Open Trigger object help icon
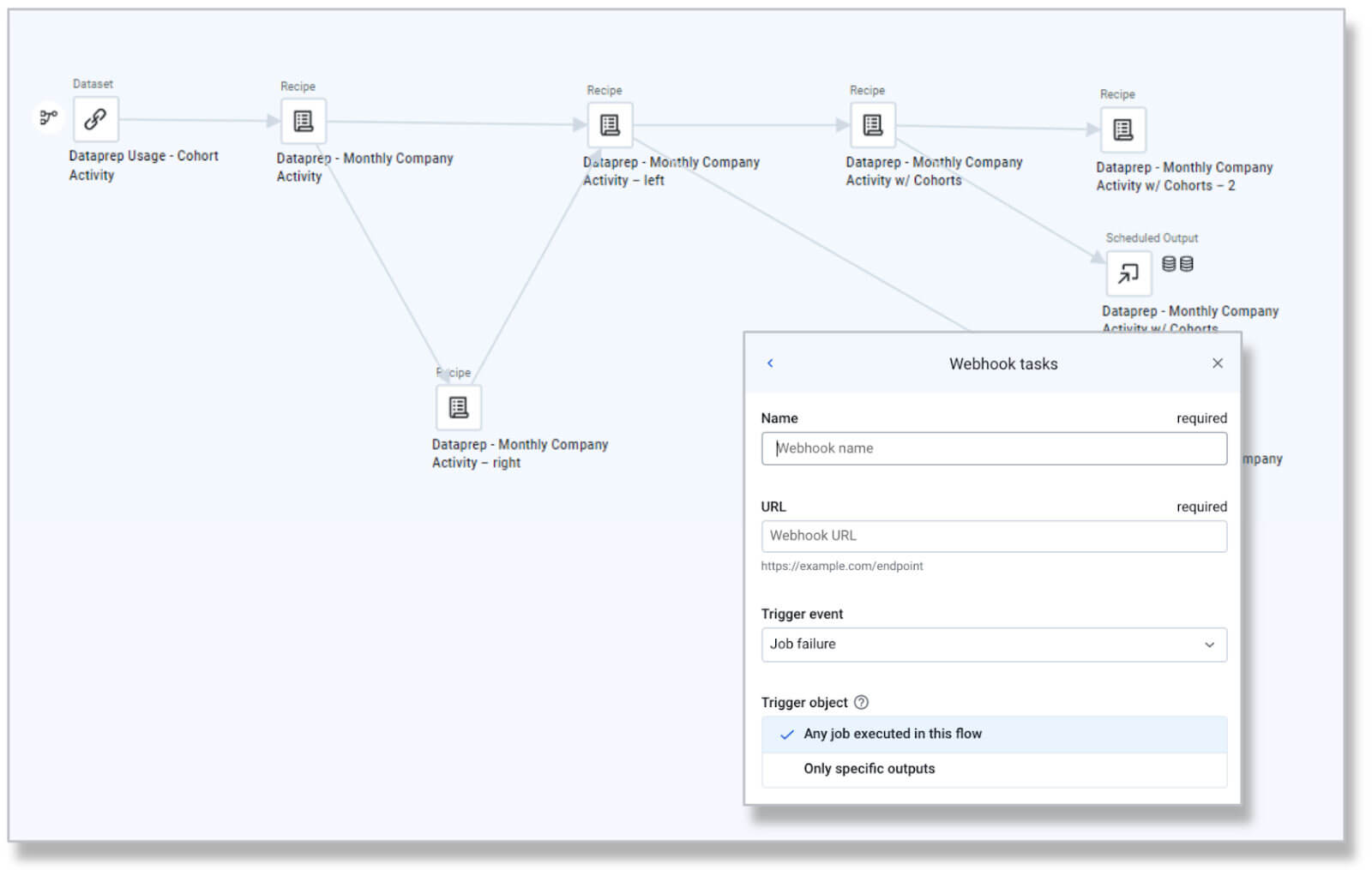The height and width of the screenshot is (870, 1372). coord(862,702)
